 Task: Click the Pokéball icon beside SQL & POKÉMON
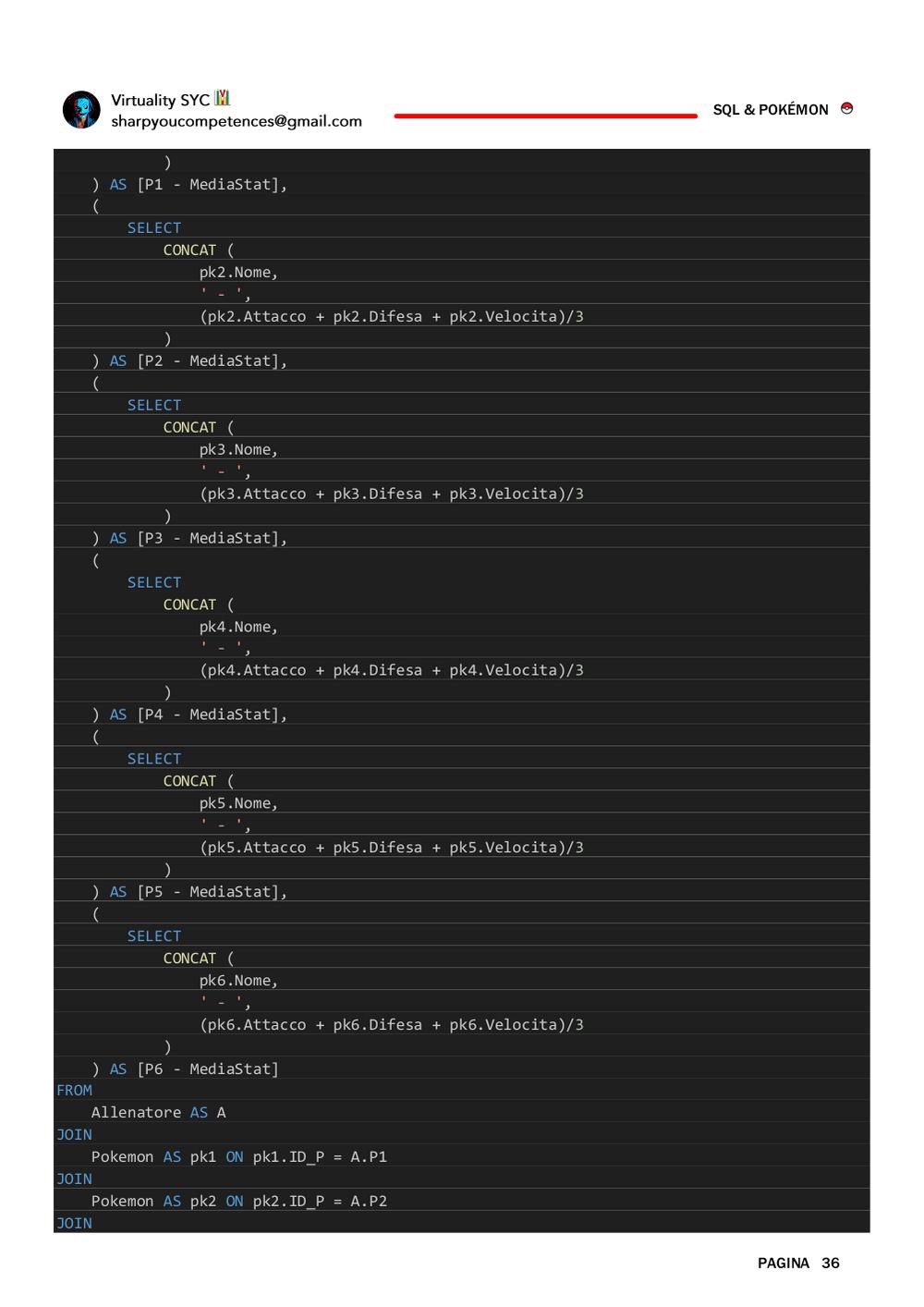(846, 108)
